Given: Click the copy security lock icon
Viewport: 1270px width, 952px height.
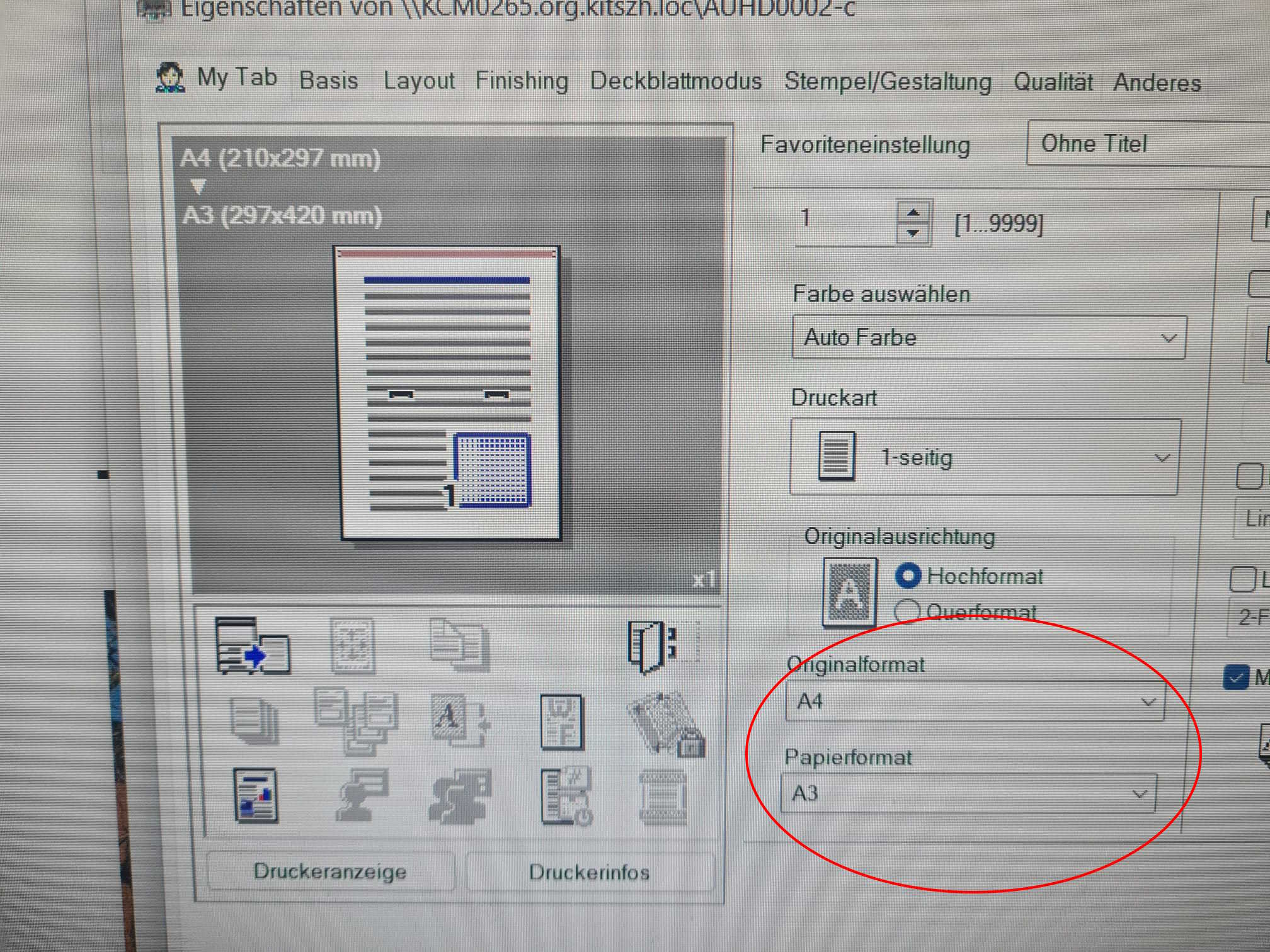Looking at the screenshot, I should (666, 724).
